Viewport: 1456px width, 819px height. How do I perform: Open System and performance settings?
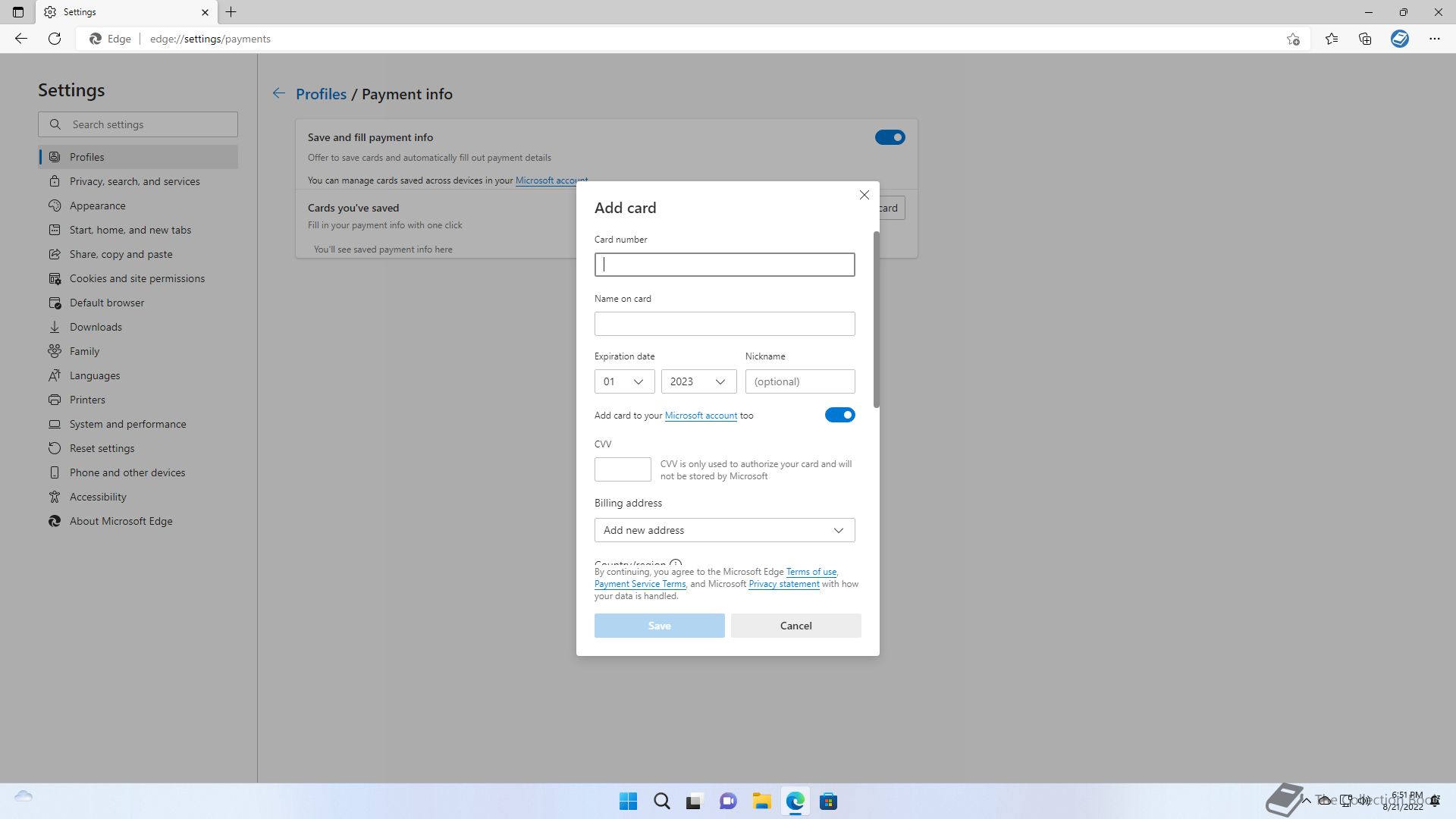pos(138,424)
